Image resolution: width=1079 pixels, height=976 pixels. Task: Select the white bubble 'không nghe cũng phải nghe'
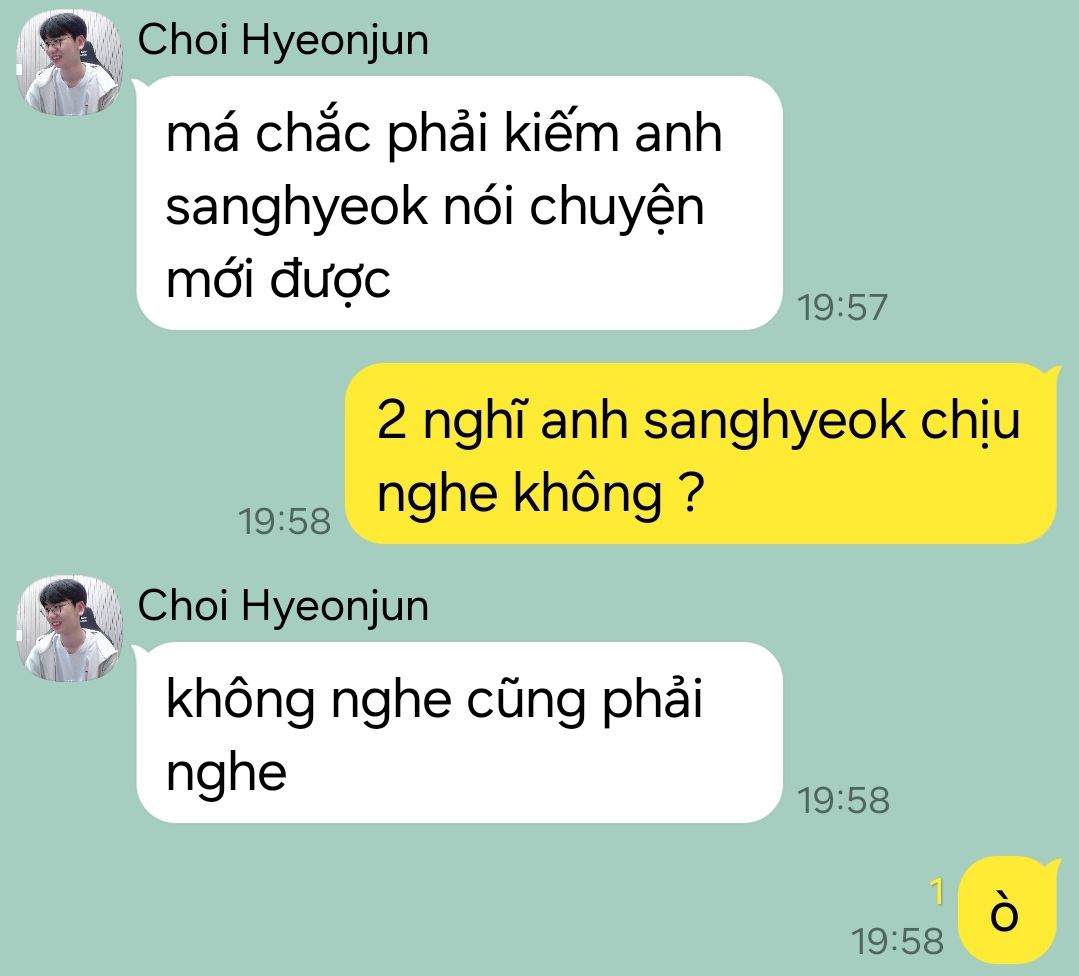(x=459, y=732)
